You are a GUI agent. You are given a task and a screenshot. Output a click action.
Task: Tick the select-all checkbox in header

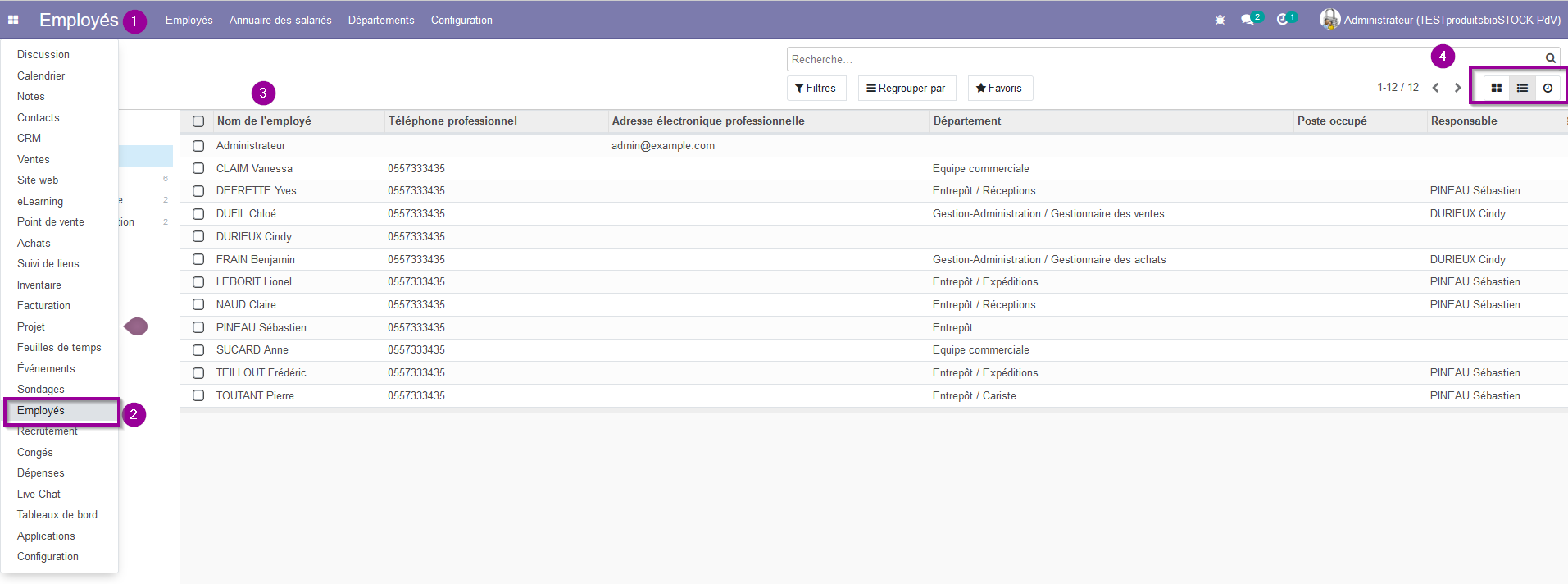click(x=198, y=121)
